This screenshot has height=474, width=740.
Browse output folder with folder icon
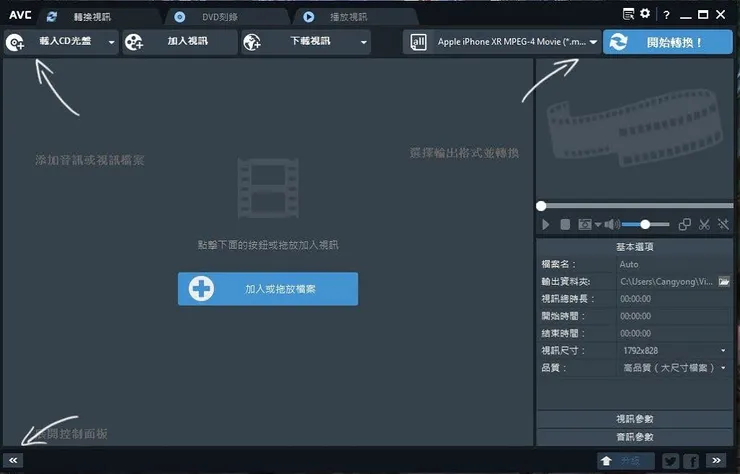[x=724, y=282]
